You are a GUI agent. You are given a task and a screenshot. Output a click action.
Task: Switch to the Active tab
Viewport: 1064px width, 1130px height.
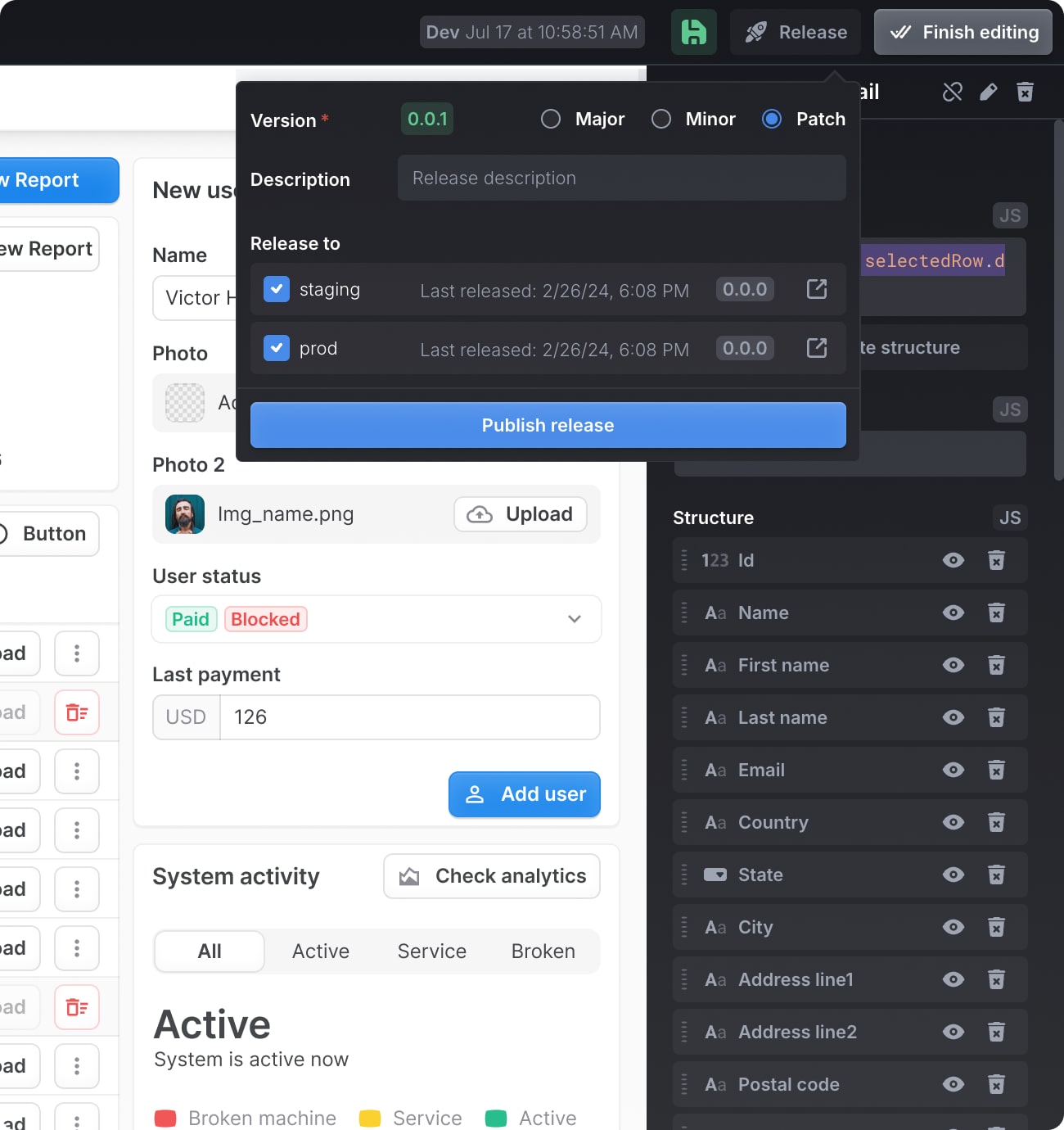tap(320, 951)
